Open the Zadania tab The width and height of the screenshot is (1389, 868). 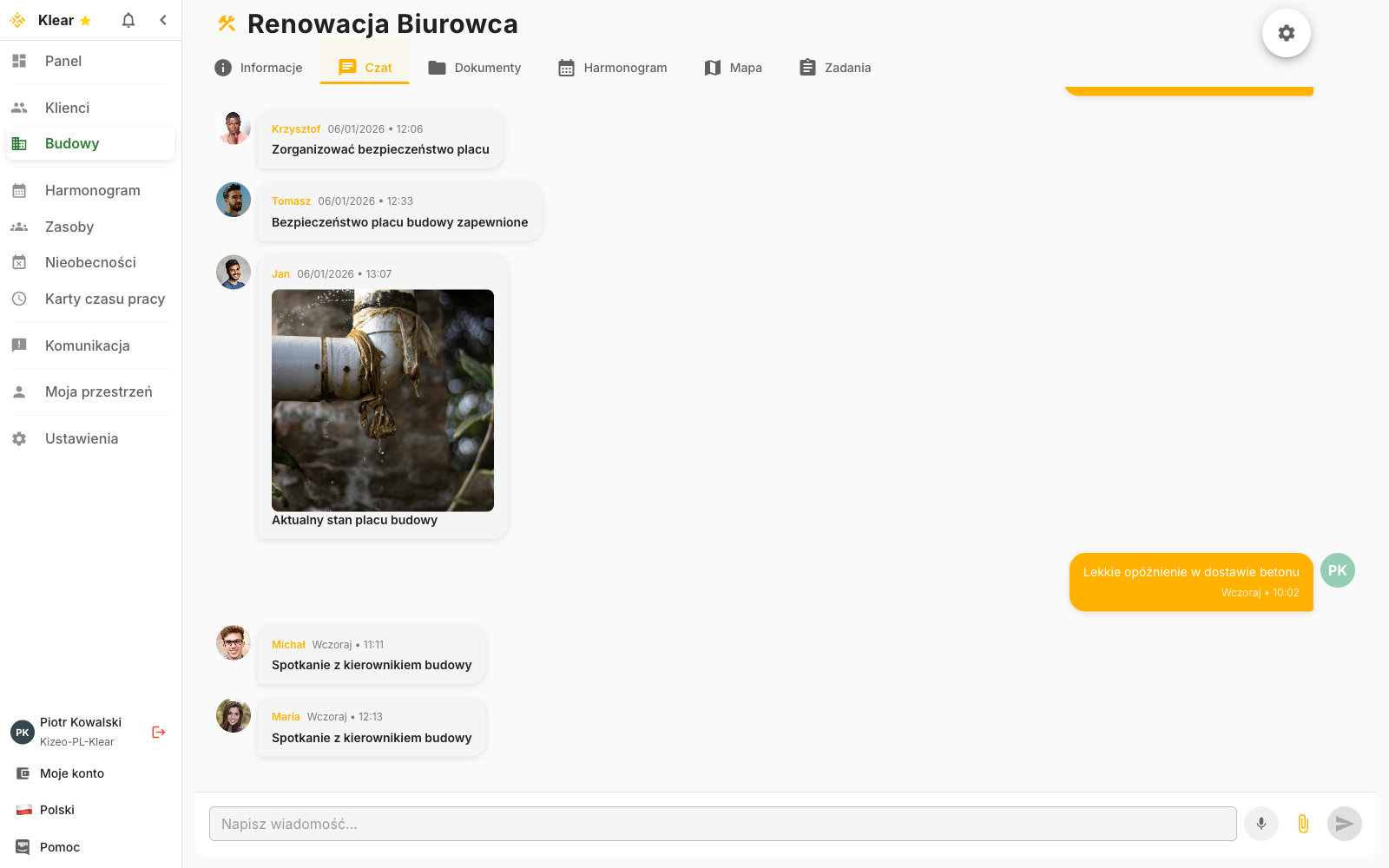(835, 68)
